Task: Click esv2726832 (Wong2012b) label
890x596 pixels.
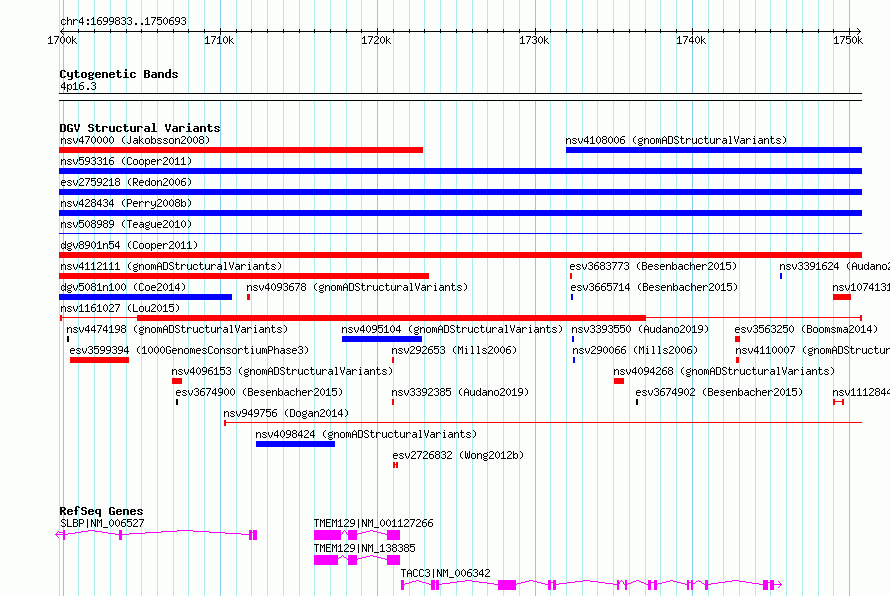Action: [458, 455]
